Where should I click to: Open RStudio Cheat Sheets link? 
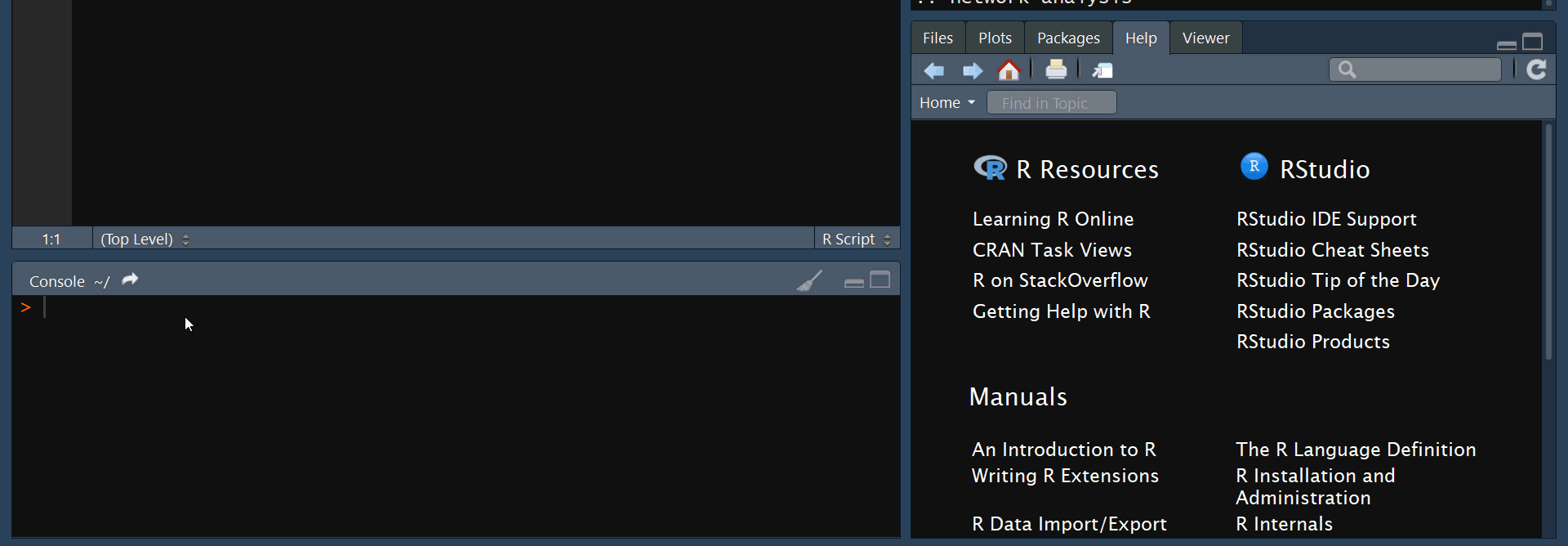(x=1333, y=250)
